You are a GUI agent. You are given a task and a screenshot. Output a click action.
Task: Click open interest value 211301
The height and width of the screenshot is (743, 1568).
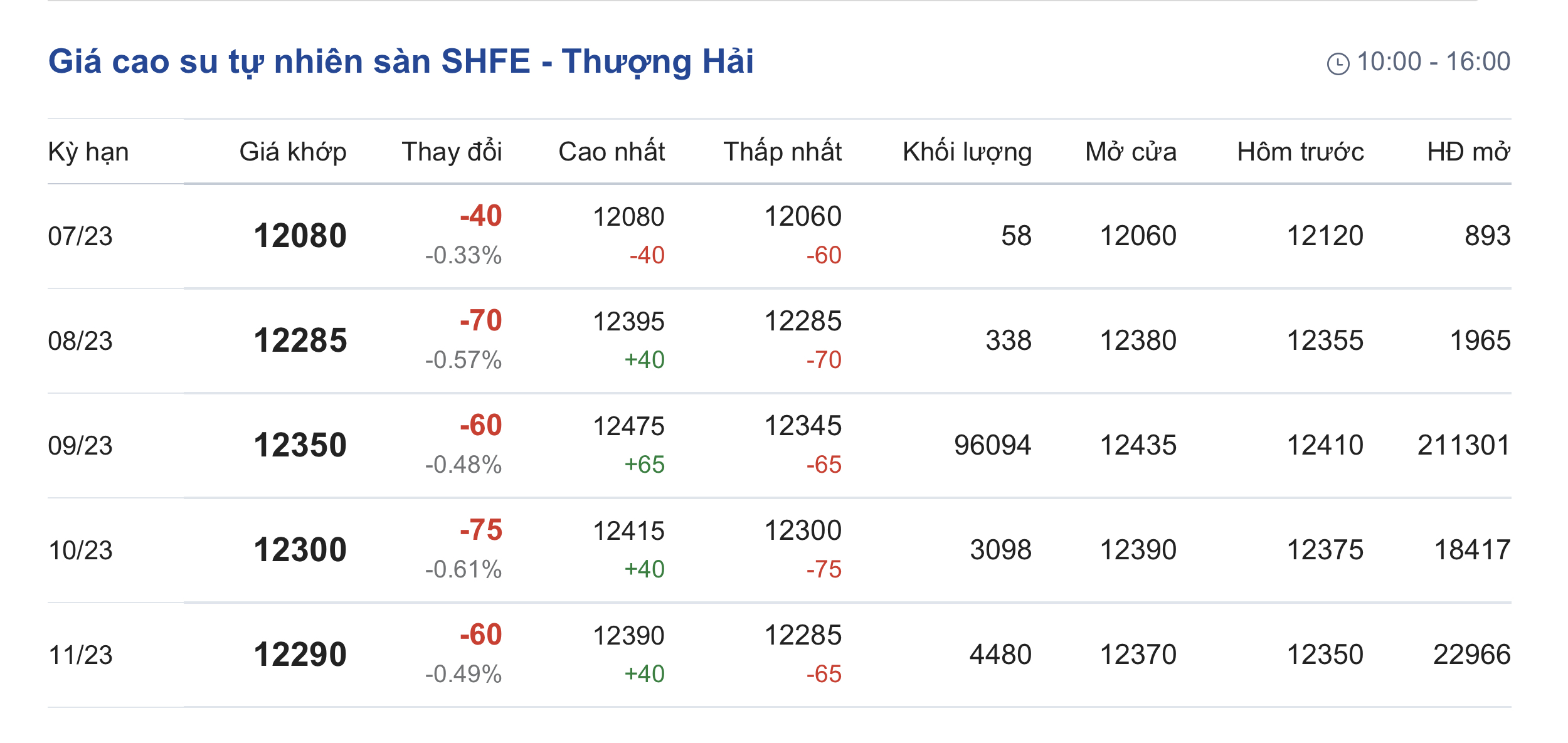(1463, 445)
